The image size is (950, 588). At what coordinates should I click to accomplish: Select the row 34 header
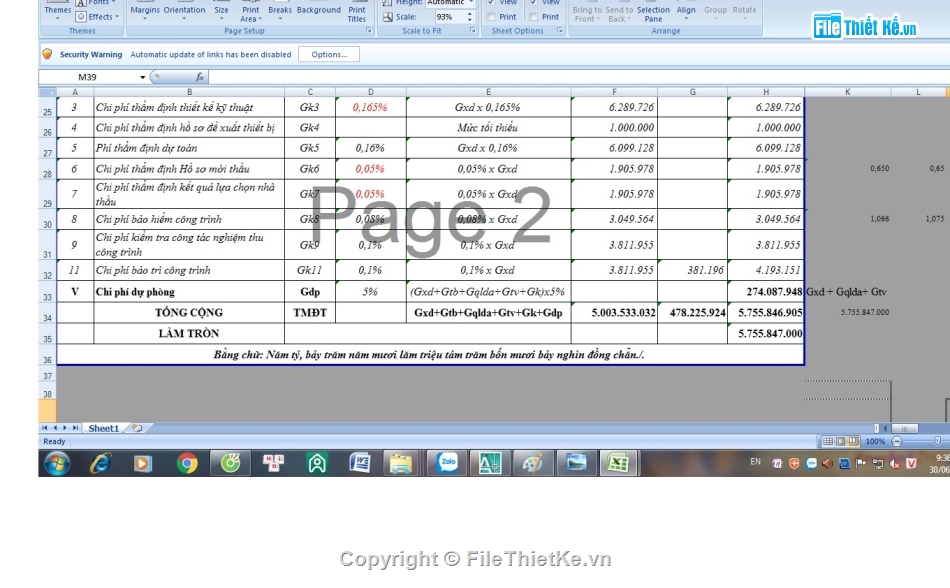47,313
